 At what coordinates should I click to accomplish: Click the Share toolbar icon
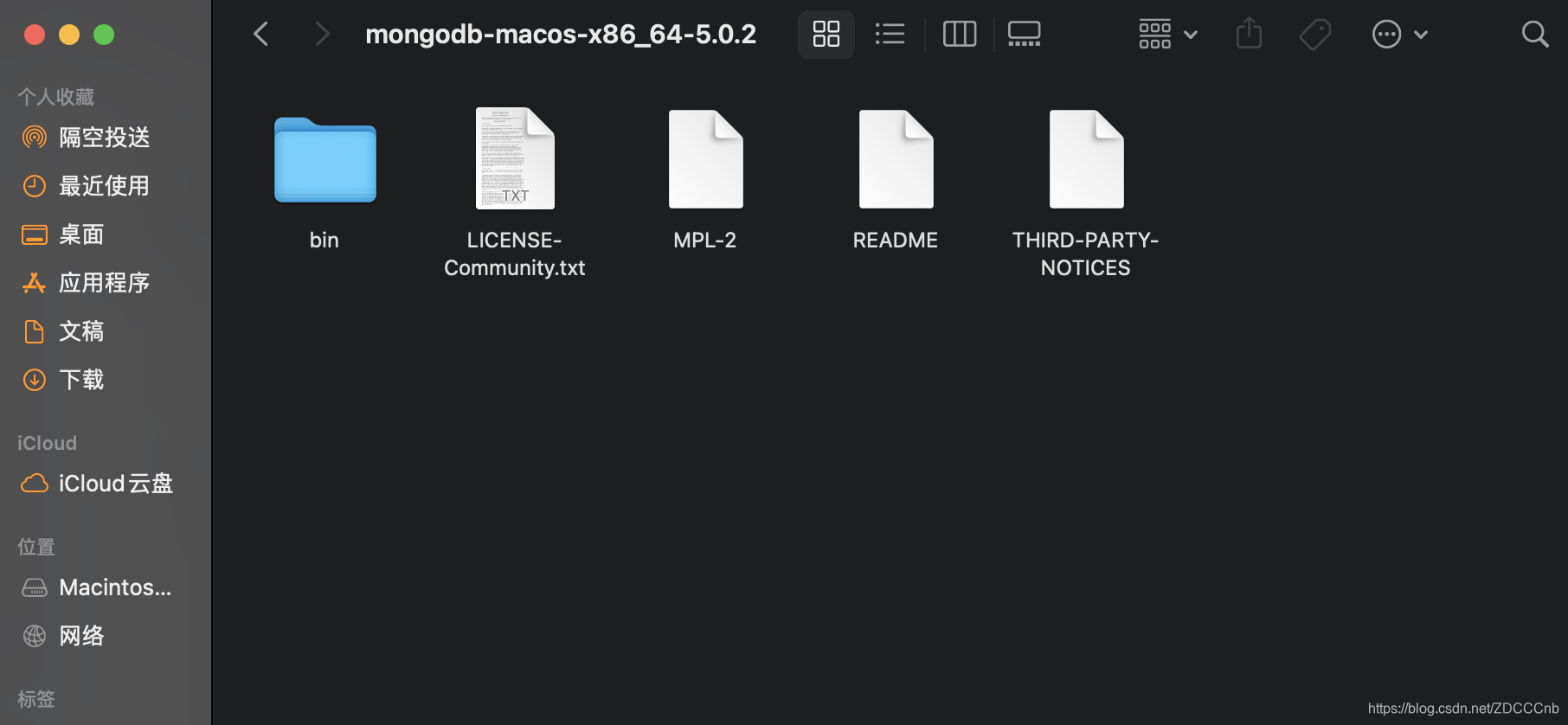click(1249, 35)
